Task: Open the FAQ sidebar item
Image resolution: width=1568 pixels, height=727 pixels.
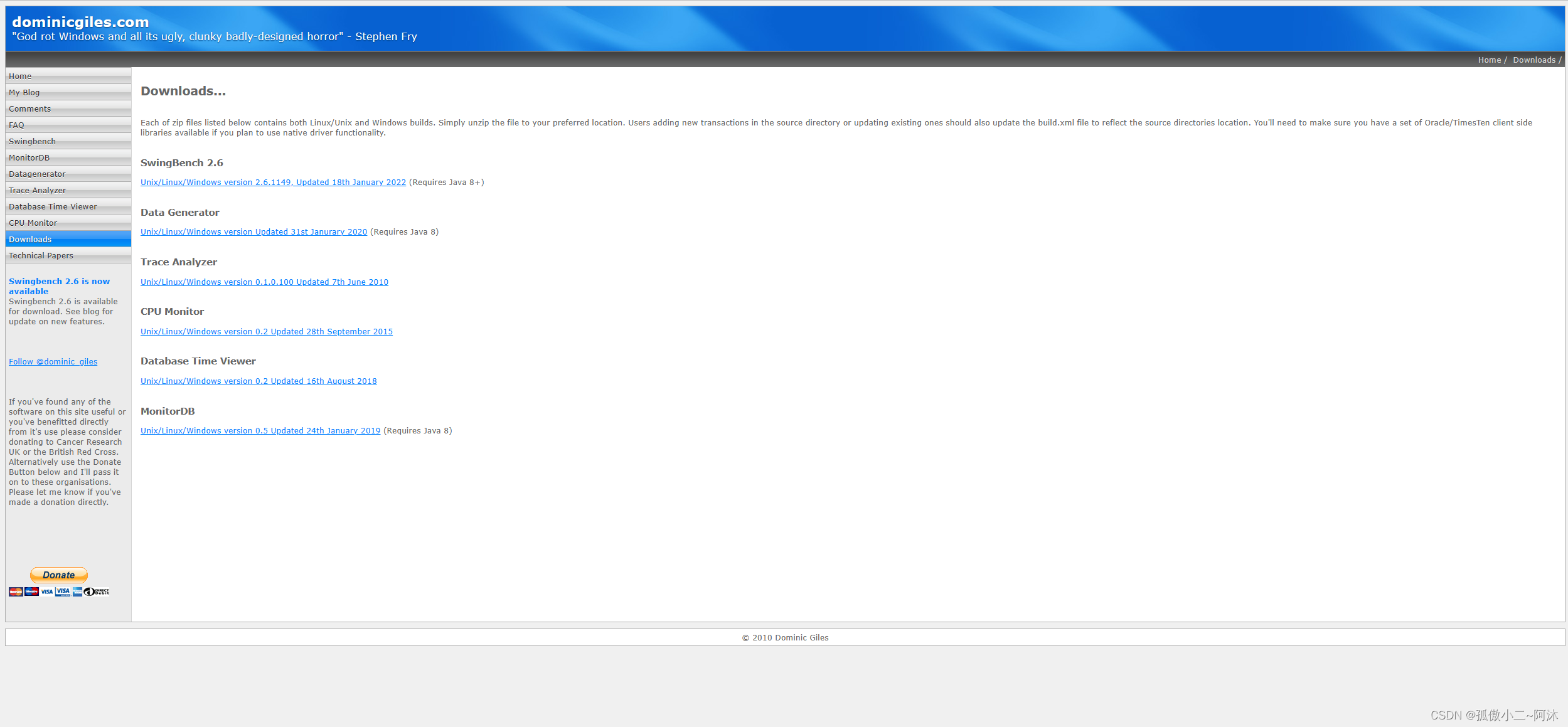Action: (16, 125)
